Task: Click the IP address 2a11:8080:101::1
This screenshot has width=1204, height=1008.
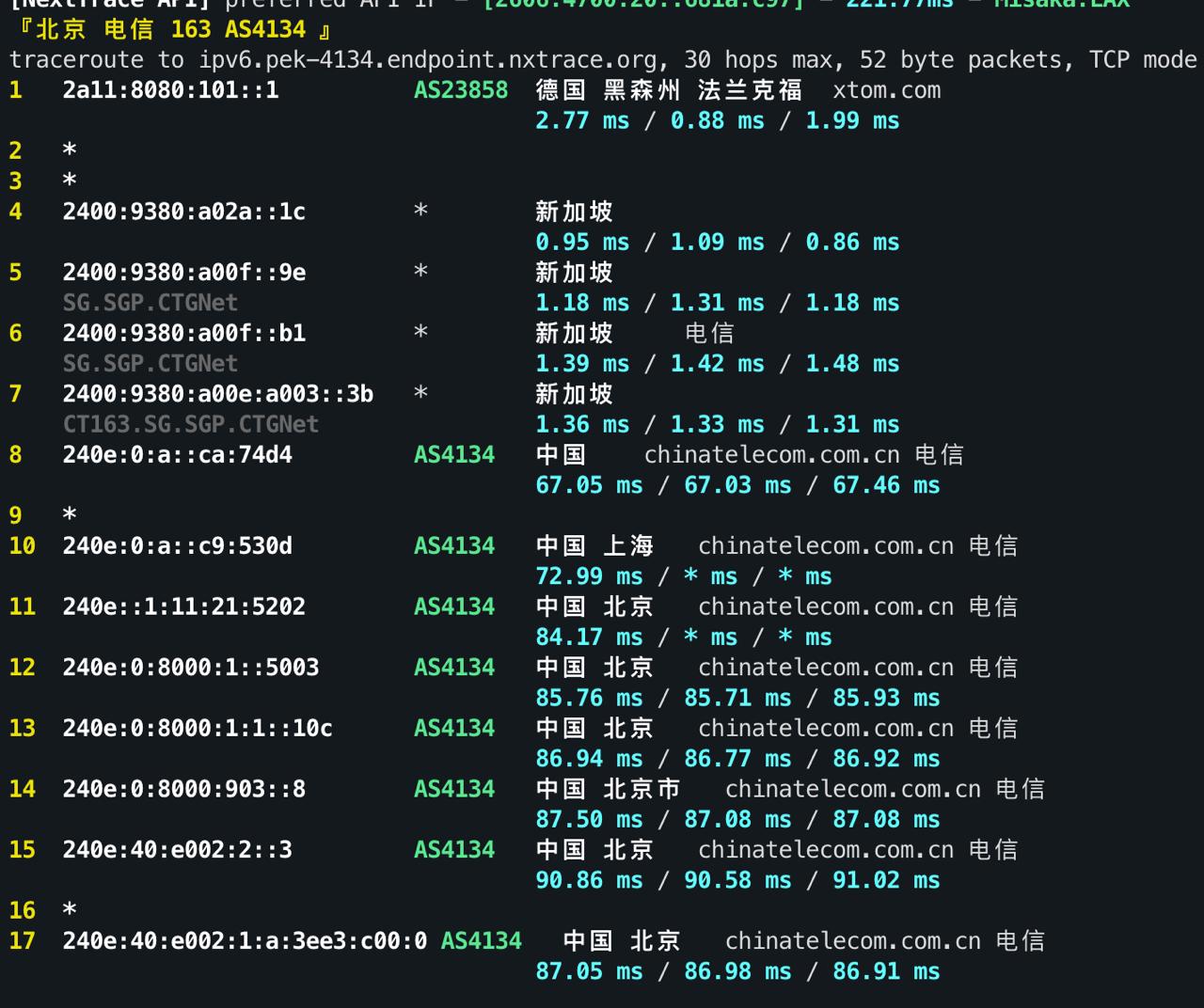Action: click(169, 90)
